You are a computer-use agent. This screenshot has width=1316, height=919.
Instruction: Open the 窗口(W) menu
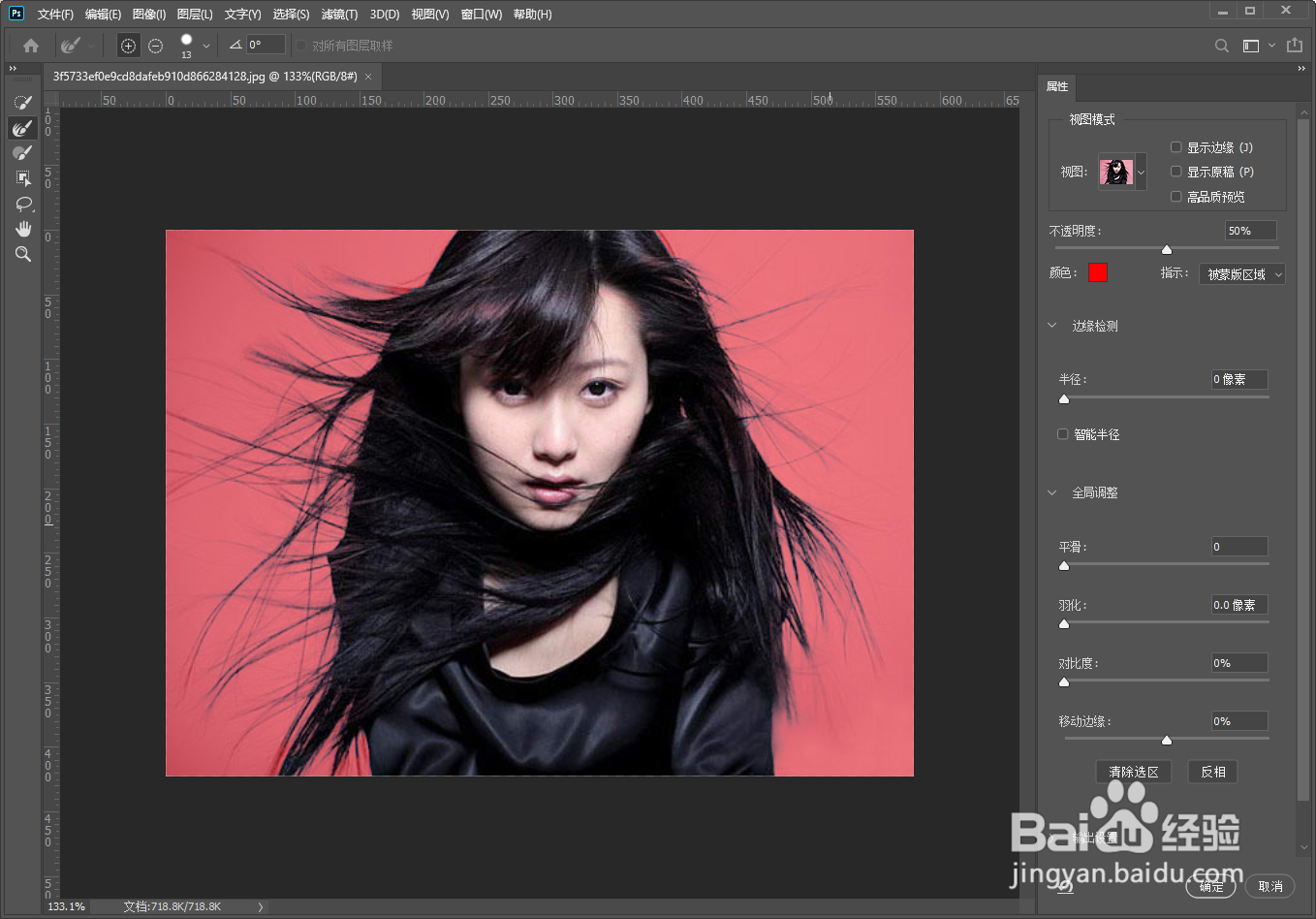point(482,15)
